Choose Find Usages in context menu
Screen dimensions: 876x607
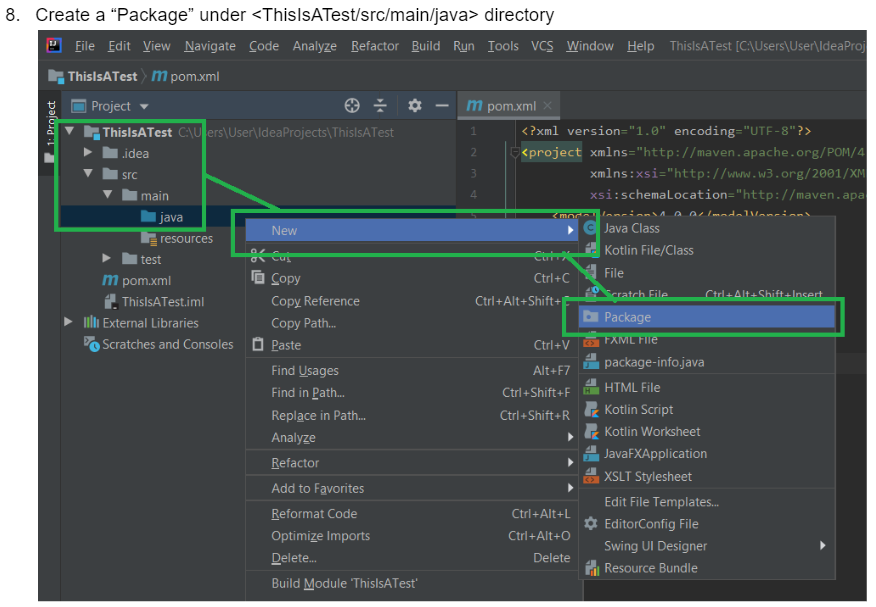tap(412, 370)
